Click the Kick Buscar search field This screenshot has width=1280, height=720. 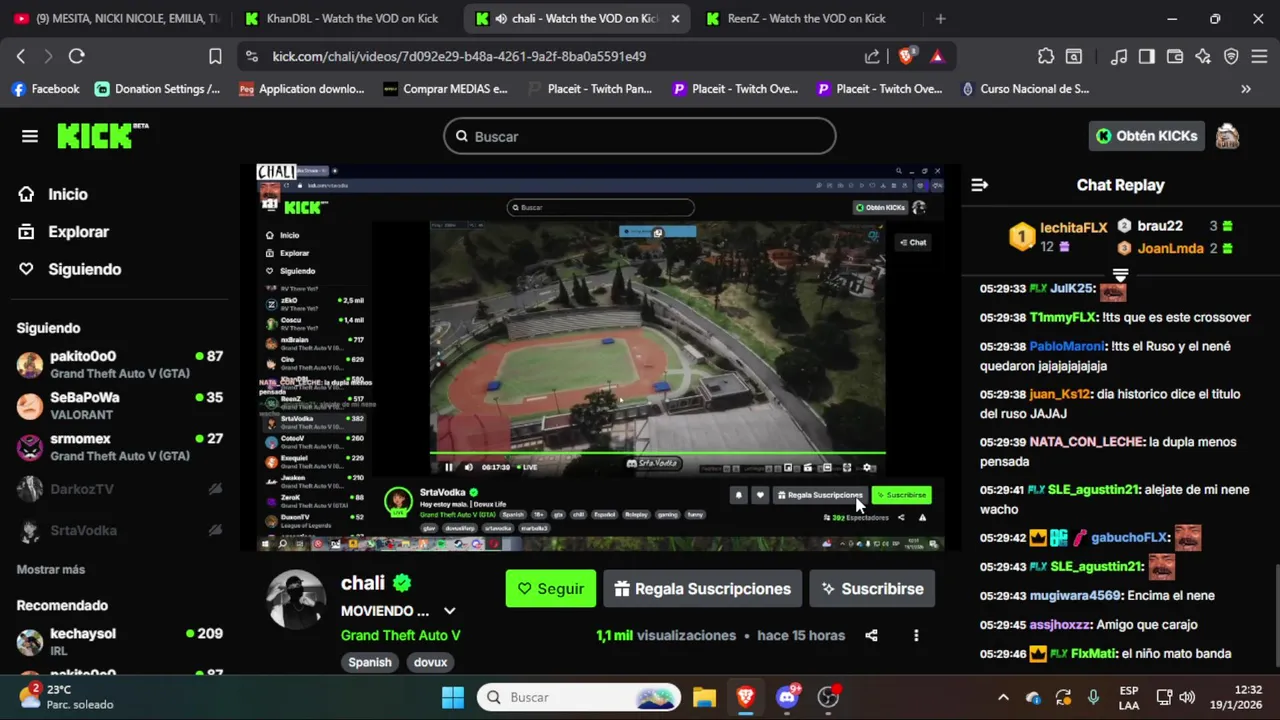(640, 136)
